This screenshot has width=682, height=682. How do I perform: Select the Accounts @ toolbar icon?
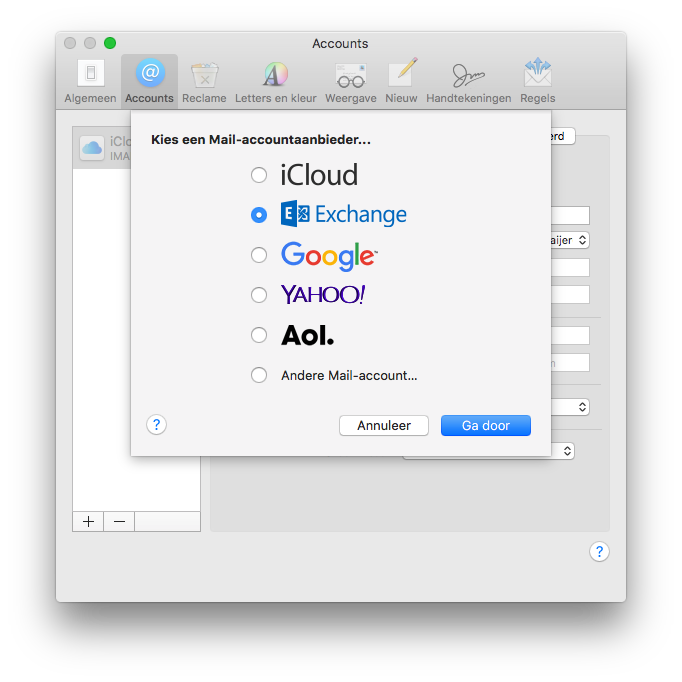pos(149,81)
